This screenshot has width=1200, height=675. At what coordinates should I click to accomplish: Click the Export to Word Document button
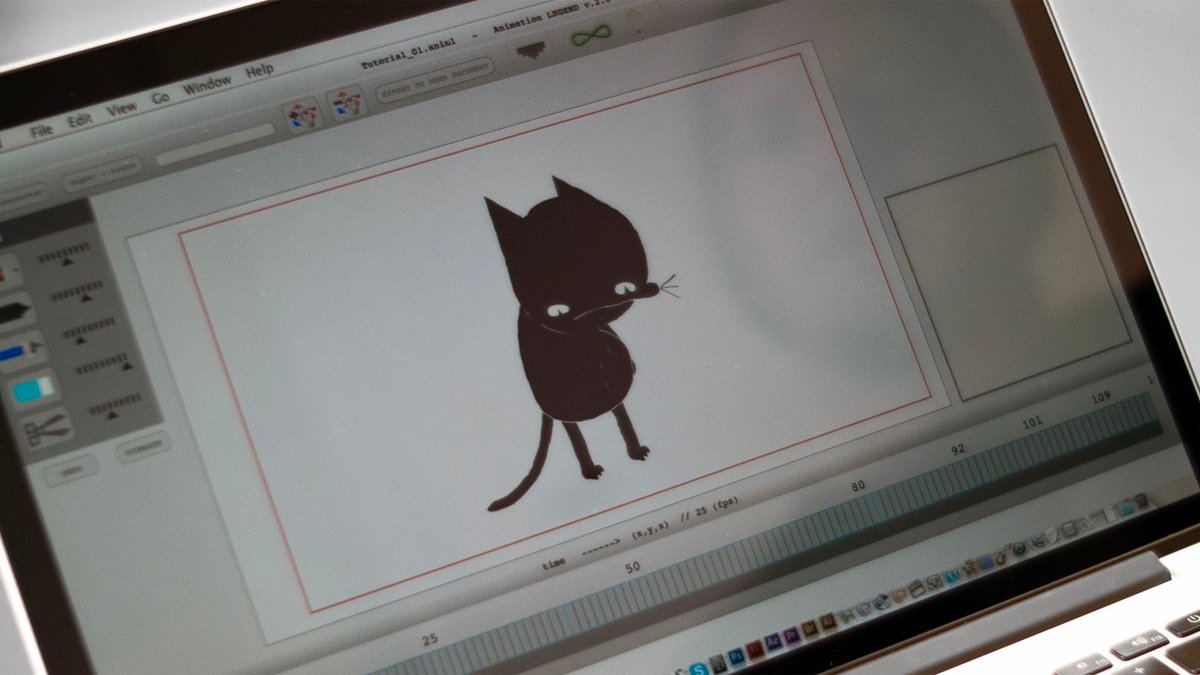[435, 80]
